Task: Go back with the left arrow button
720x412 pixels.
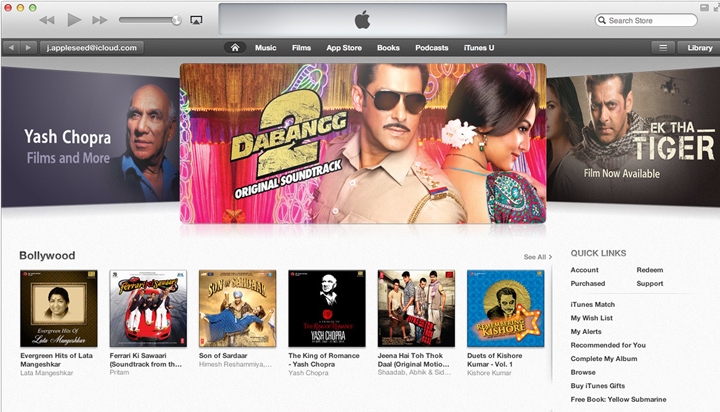Action: coord(11,48)
